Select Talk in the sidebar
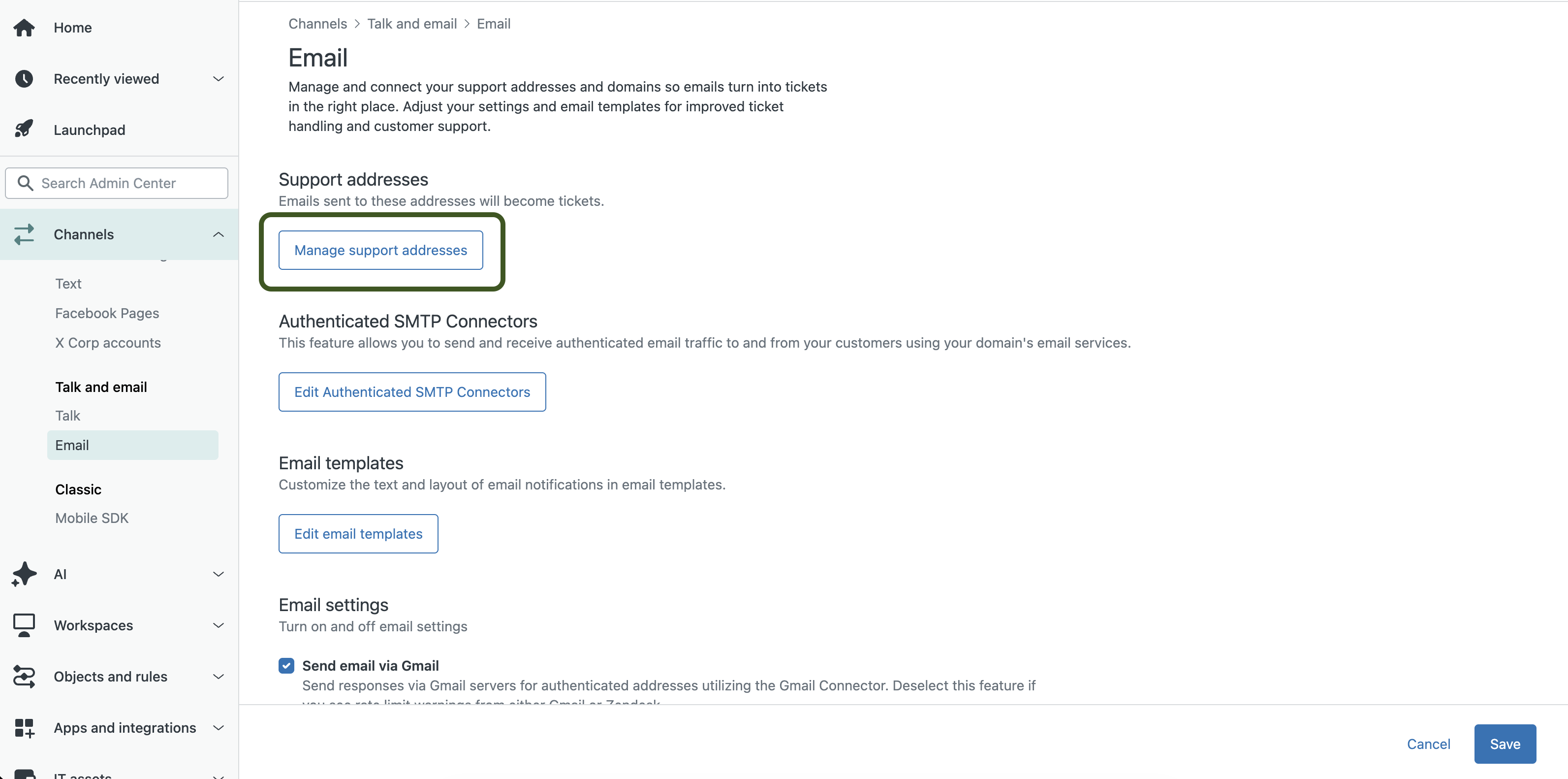The image size is (1568, 779). coord(67,416)
